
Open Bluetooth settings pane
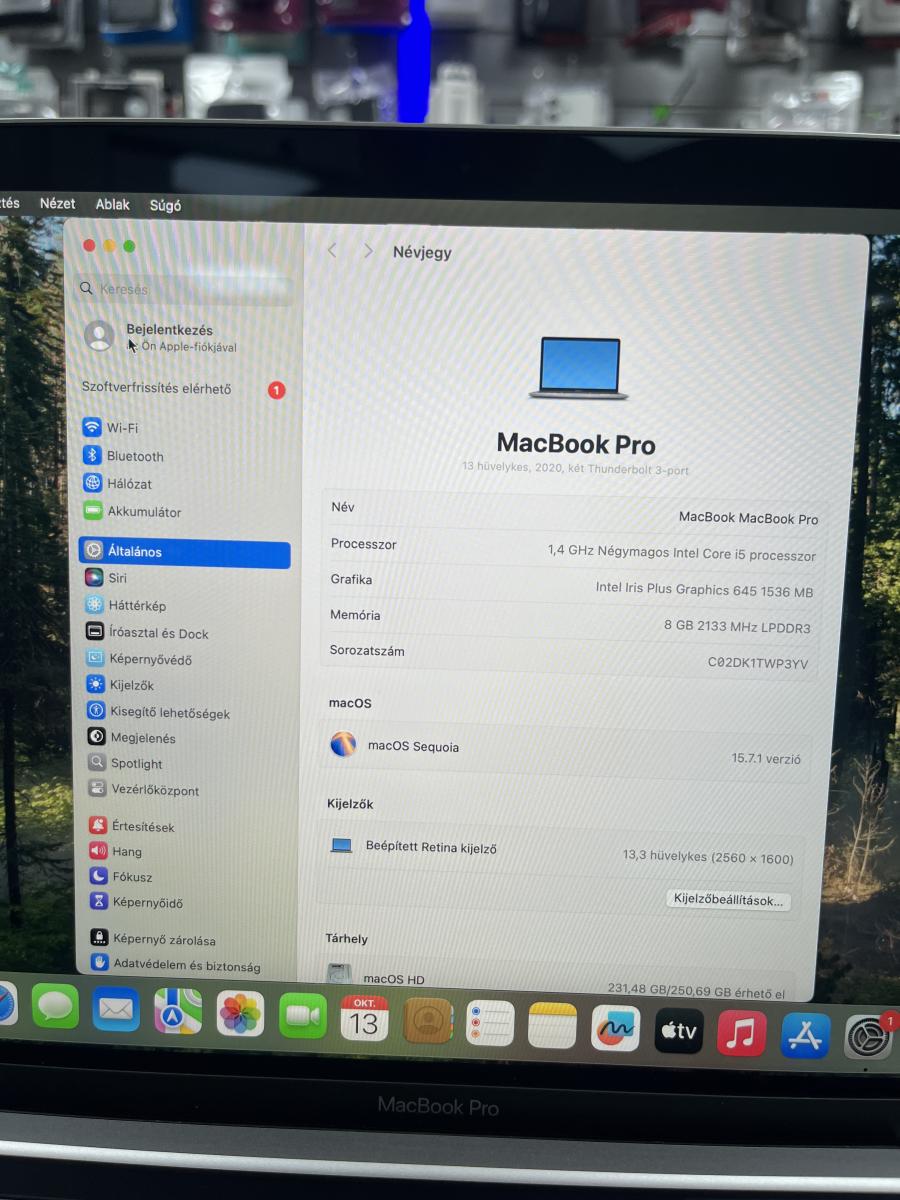click(134, 456)
